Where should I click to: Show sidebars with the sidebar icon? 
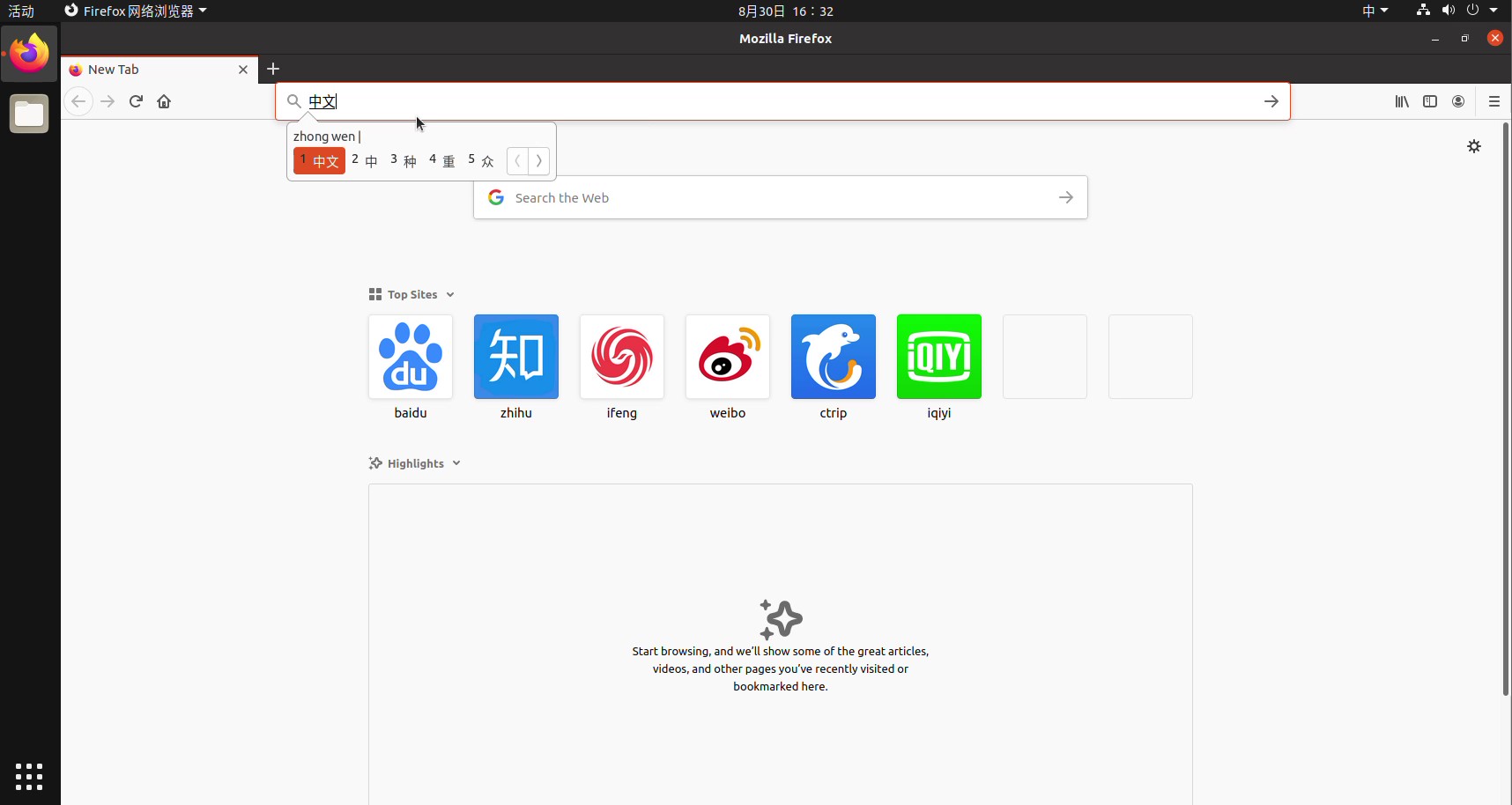coord(1430,101)
